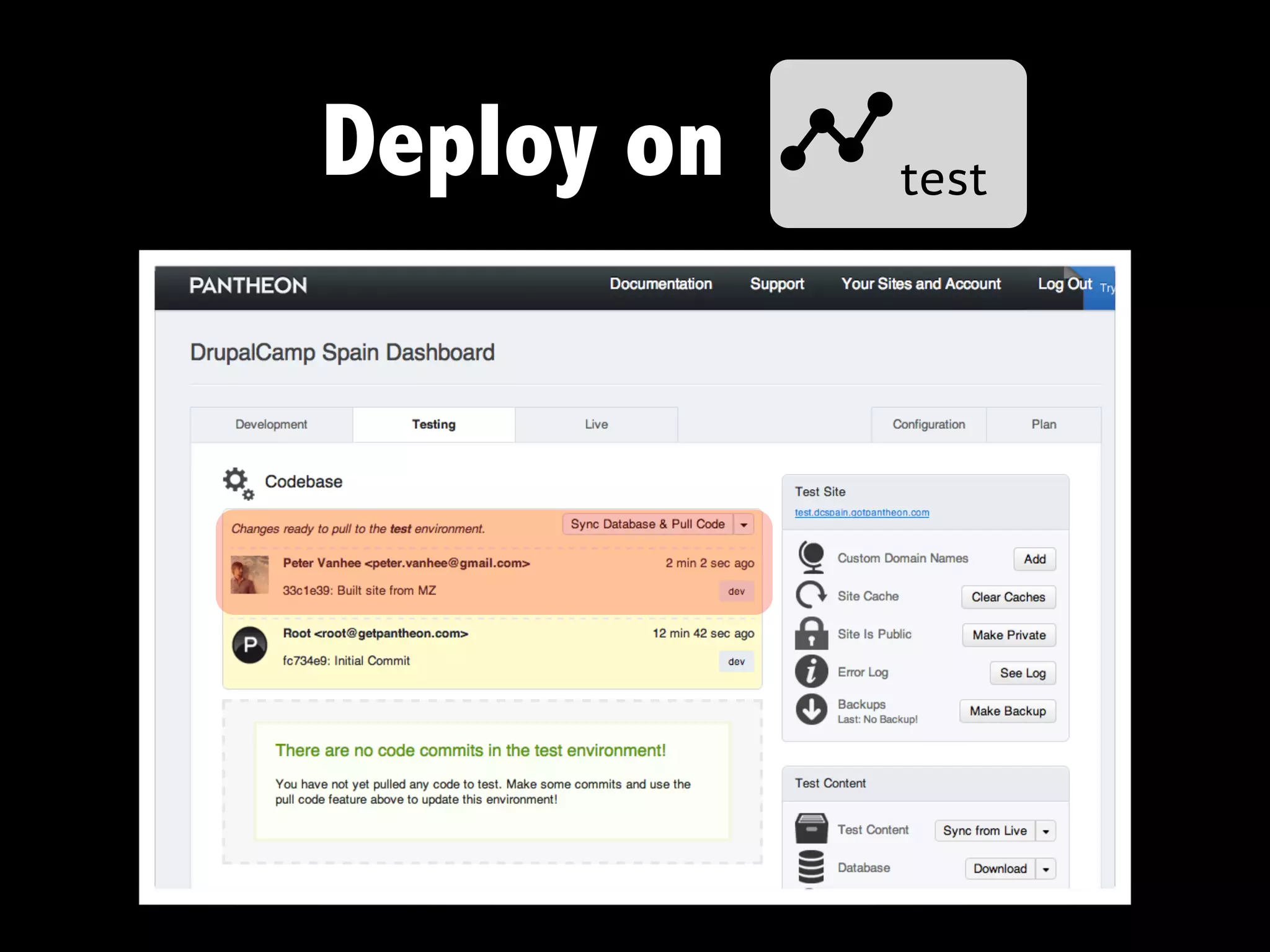Expand the Sync Database & Pull Code dropdown arrow
This screenshot has width=1270, height=952.
[x=744, y=525]
